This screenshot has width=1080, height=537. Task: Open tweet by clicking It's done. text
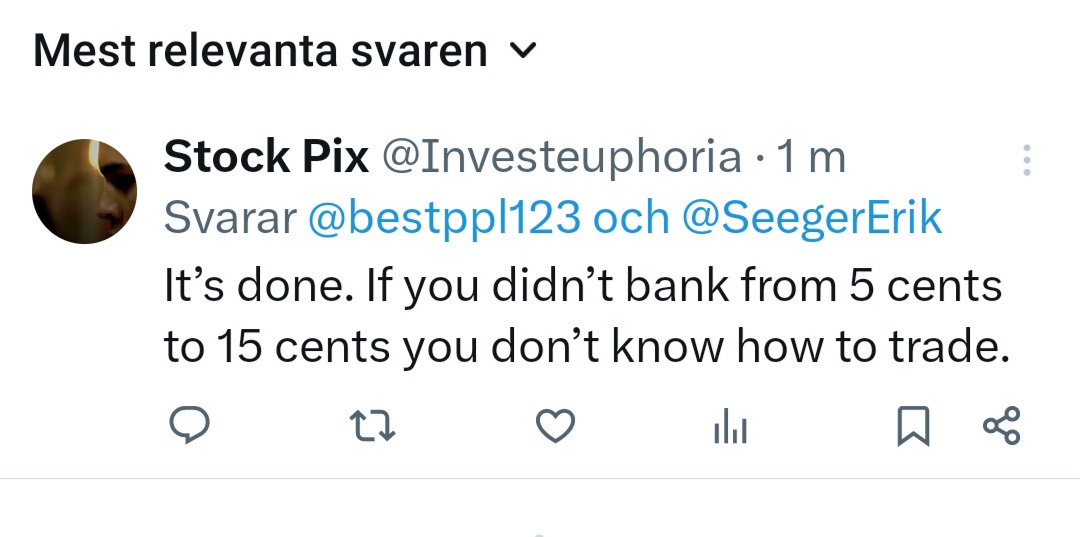coord(259,285)
